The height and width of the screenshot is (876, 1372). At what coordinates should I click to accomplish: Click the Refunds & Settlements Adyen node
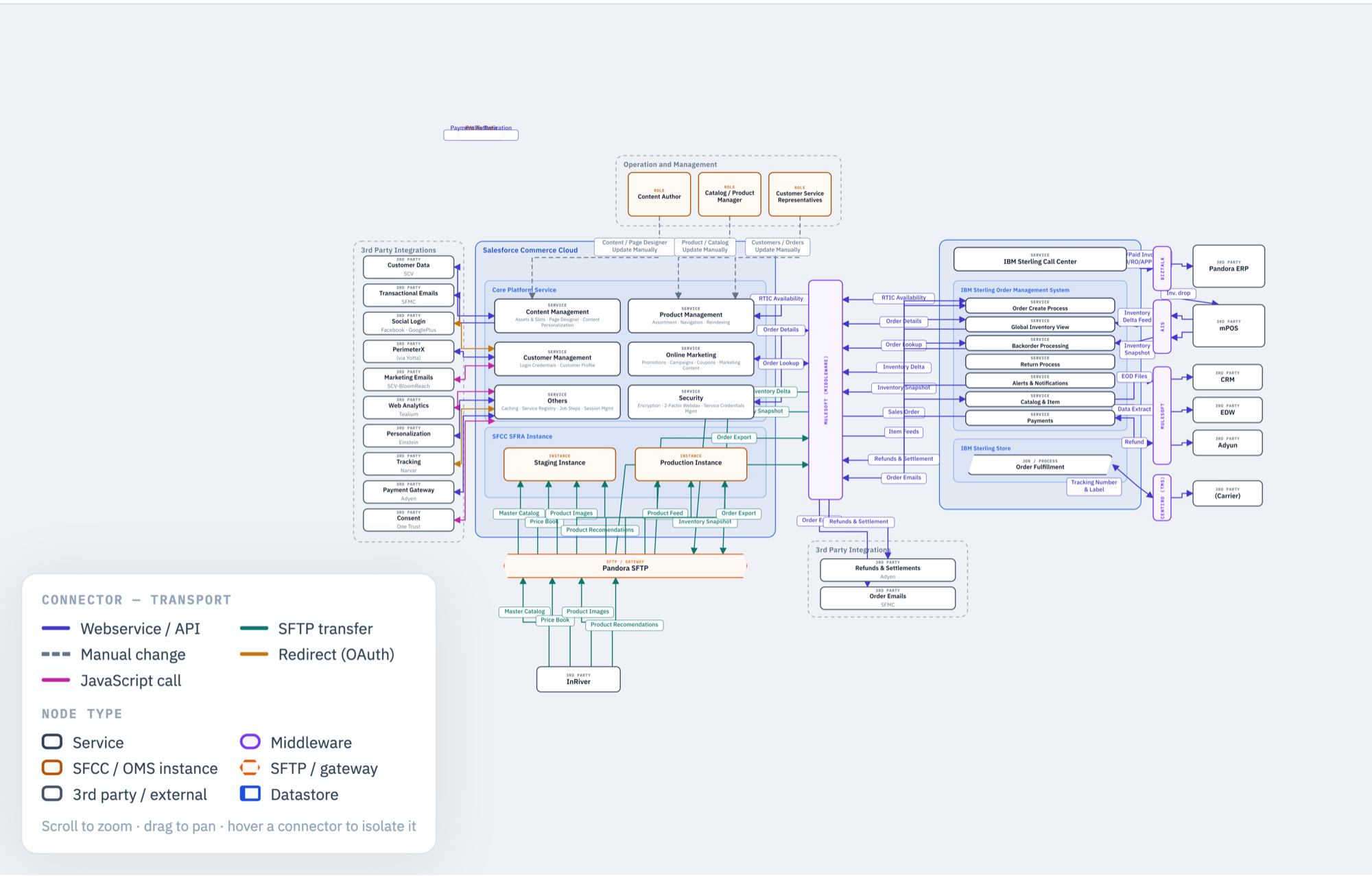click(888, 570)
